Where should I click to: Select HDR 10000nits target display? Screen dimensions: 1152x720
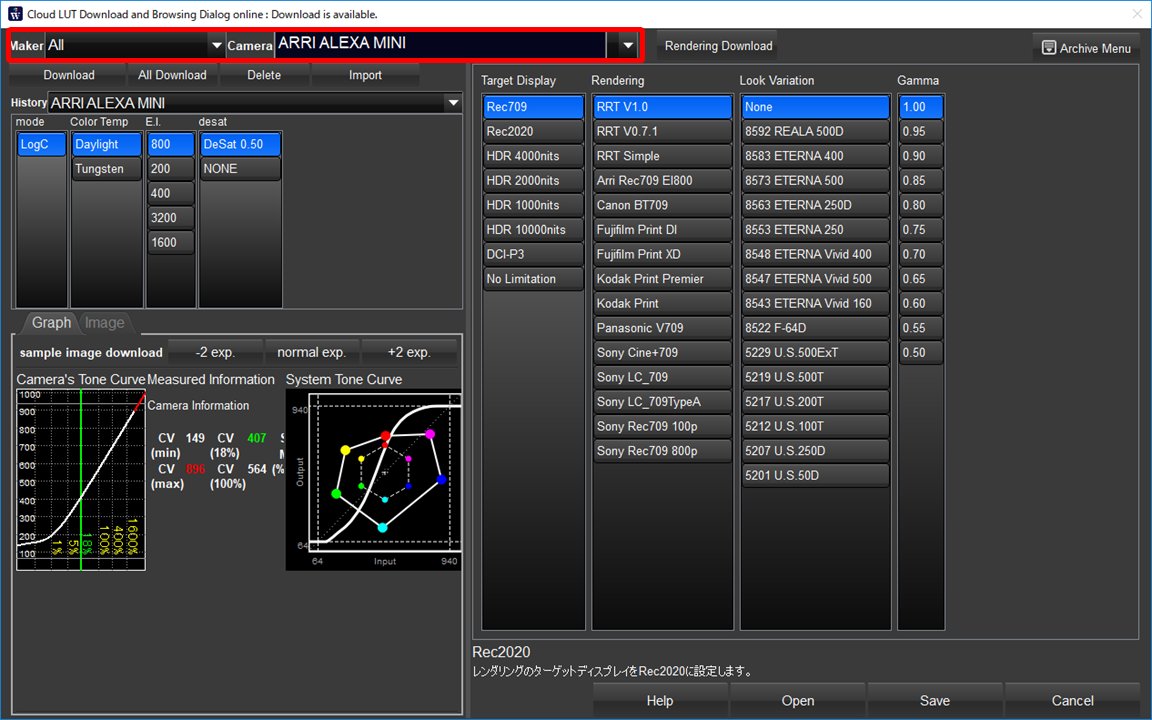(x=533, y=230)
